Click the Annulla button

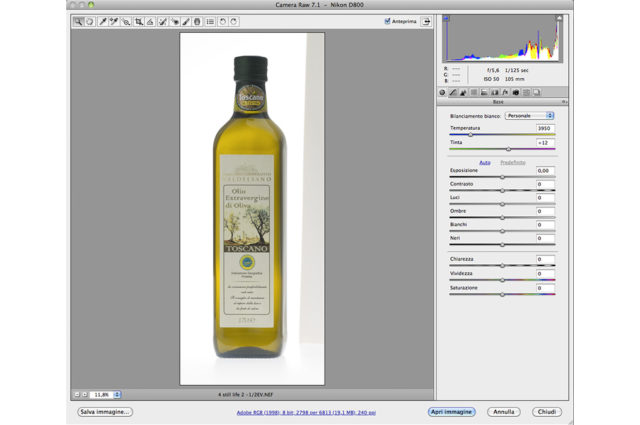(504, 412)
